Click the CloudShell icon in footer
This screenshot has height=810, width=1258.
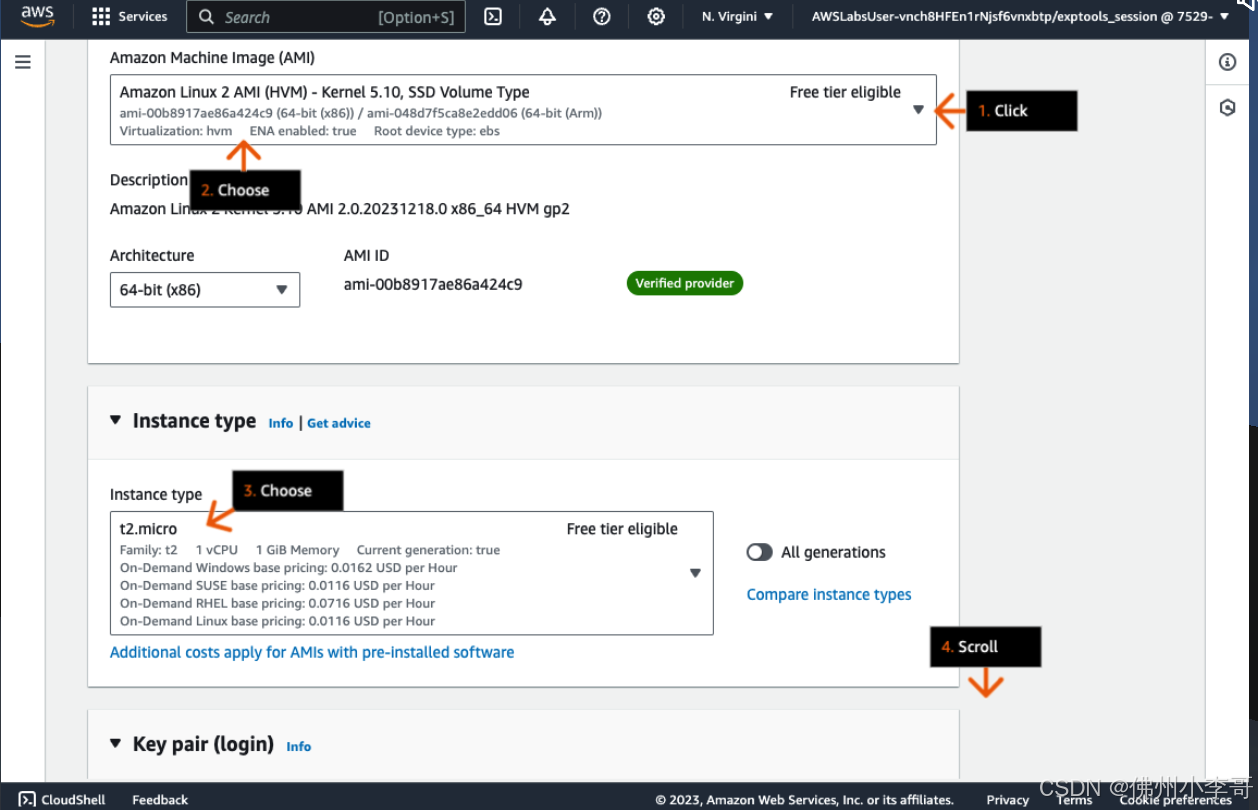pyautogui.click(x=27, y=799)
